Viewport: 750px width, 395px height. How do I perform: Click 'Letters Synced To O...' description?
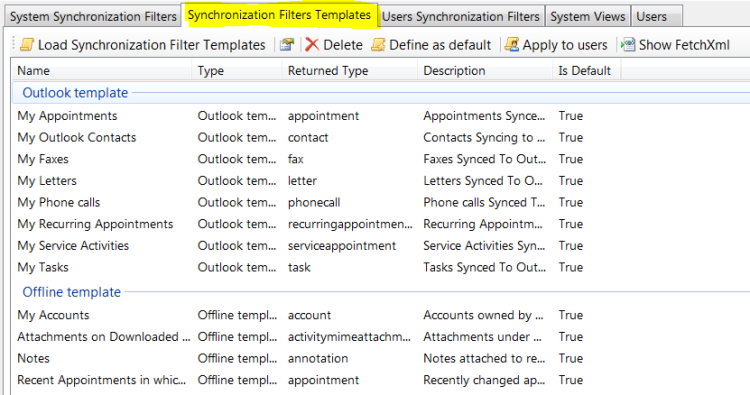tap(483, 181)
